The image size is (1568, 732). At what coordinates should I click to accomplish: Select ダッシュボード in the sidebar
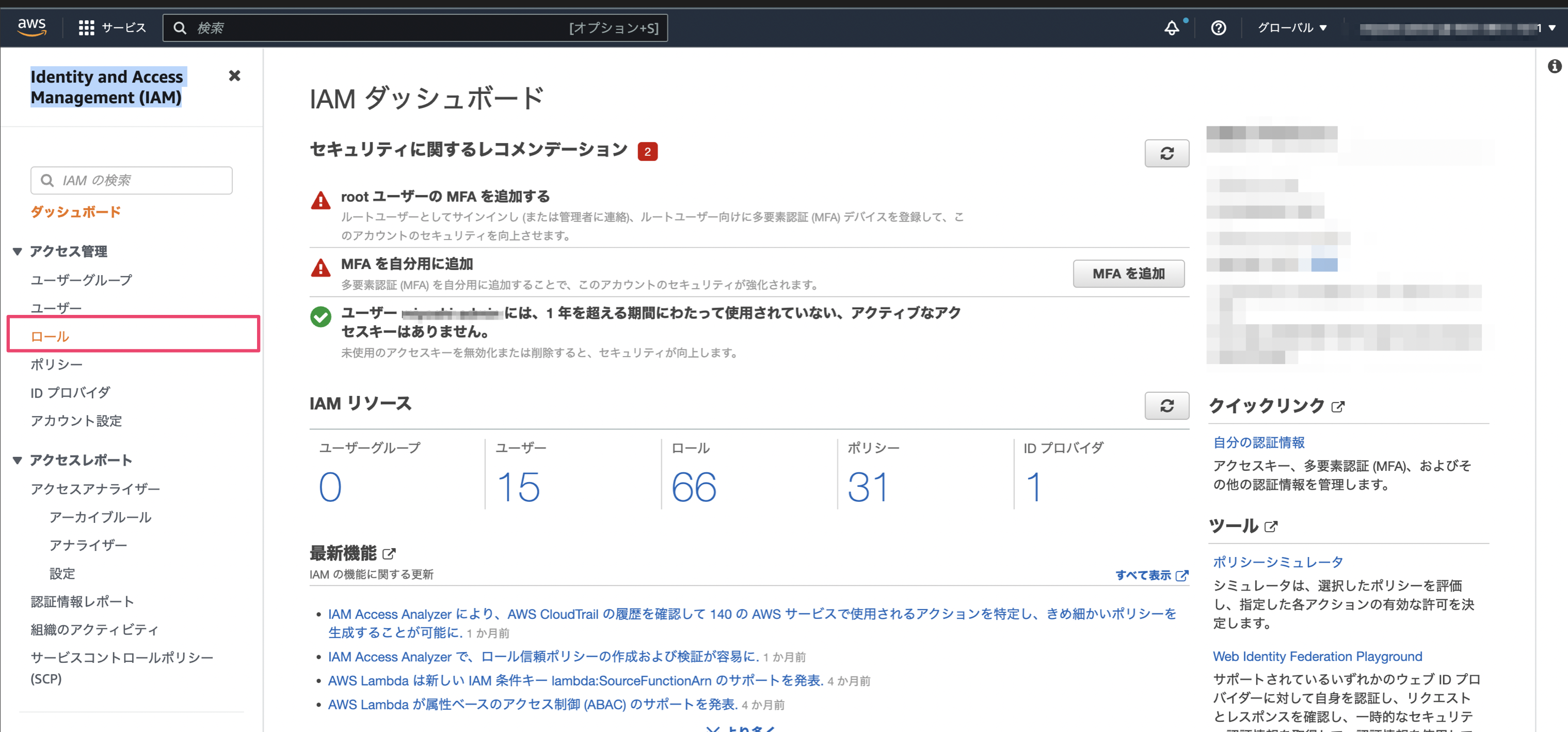[x=75, y=212]
